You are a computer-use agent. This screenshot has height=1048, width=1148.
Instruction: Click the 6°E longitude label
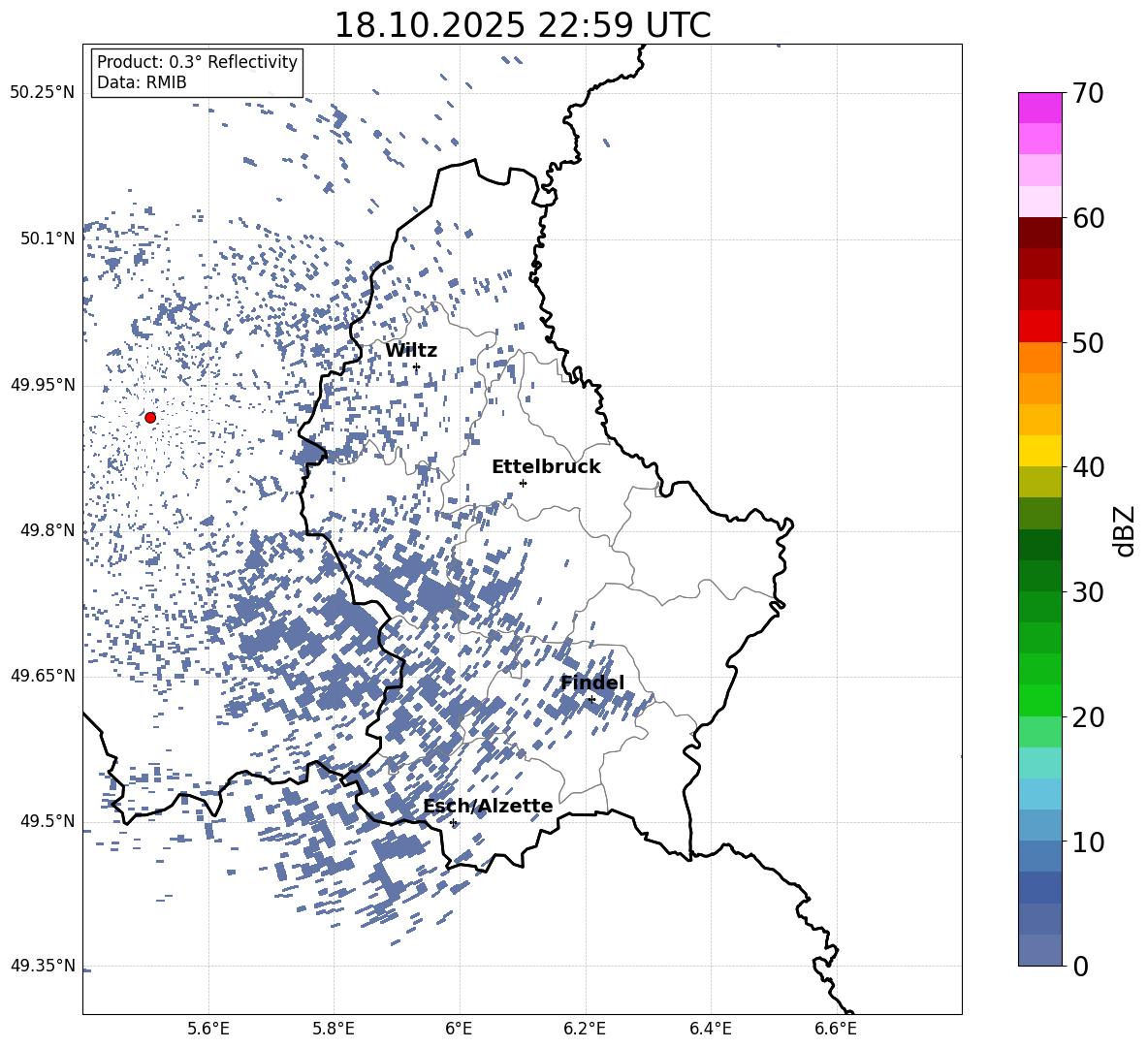pos(459,1029)
